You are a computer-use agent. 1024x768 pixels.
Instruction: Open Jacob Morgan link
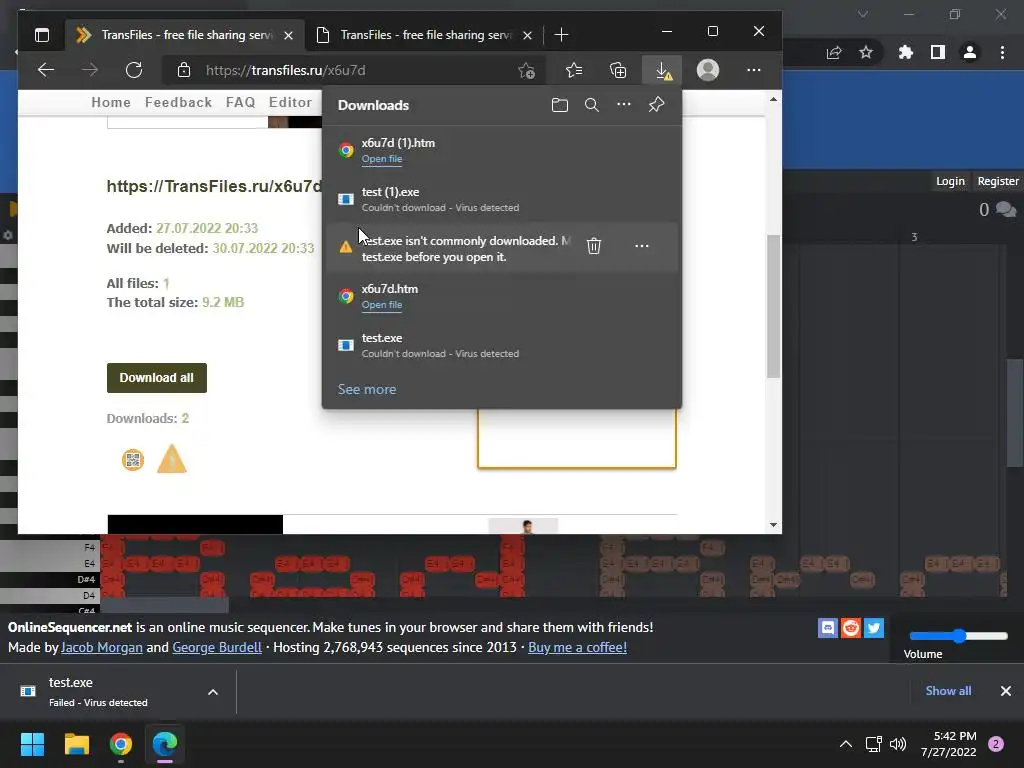pyautogui.click(x=102, y=647)
